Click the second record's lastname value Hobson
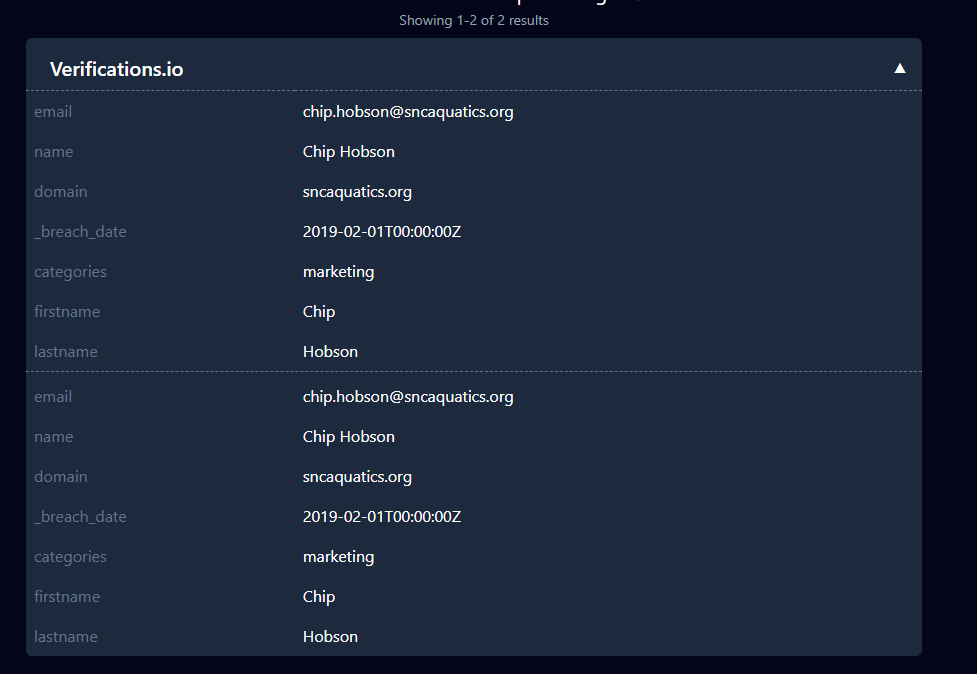This screenshot has width=977, height=674. point(330,637)
